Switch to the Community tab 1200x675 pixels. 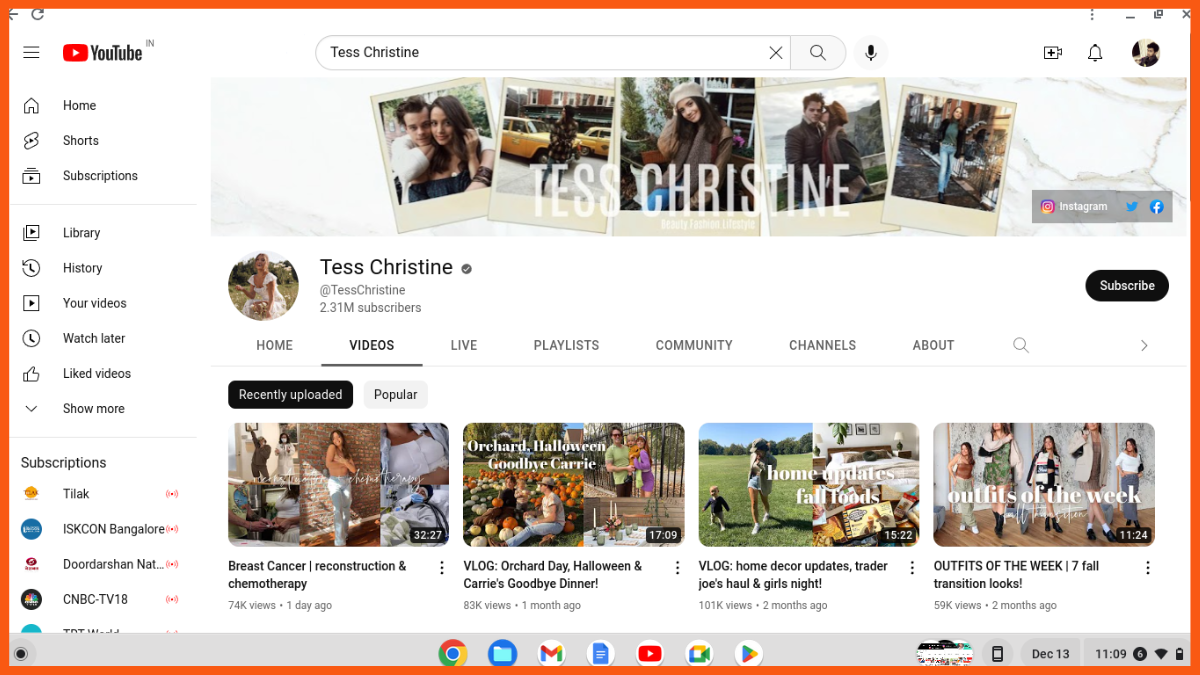pos(694,345)
